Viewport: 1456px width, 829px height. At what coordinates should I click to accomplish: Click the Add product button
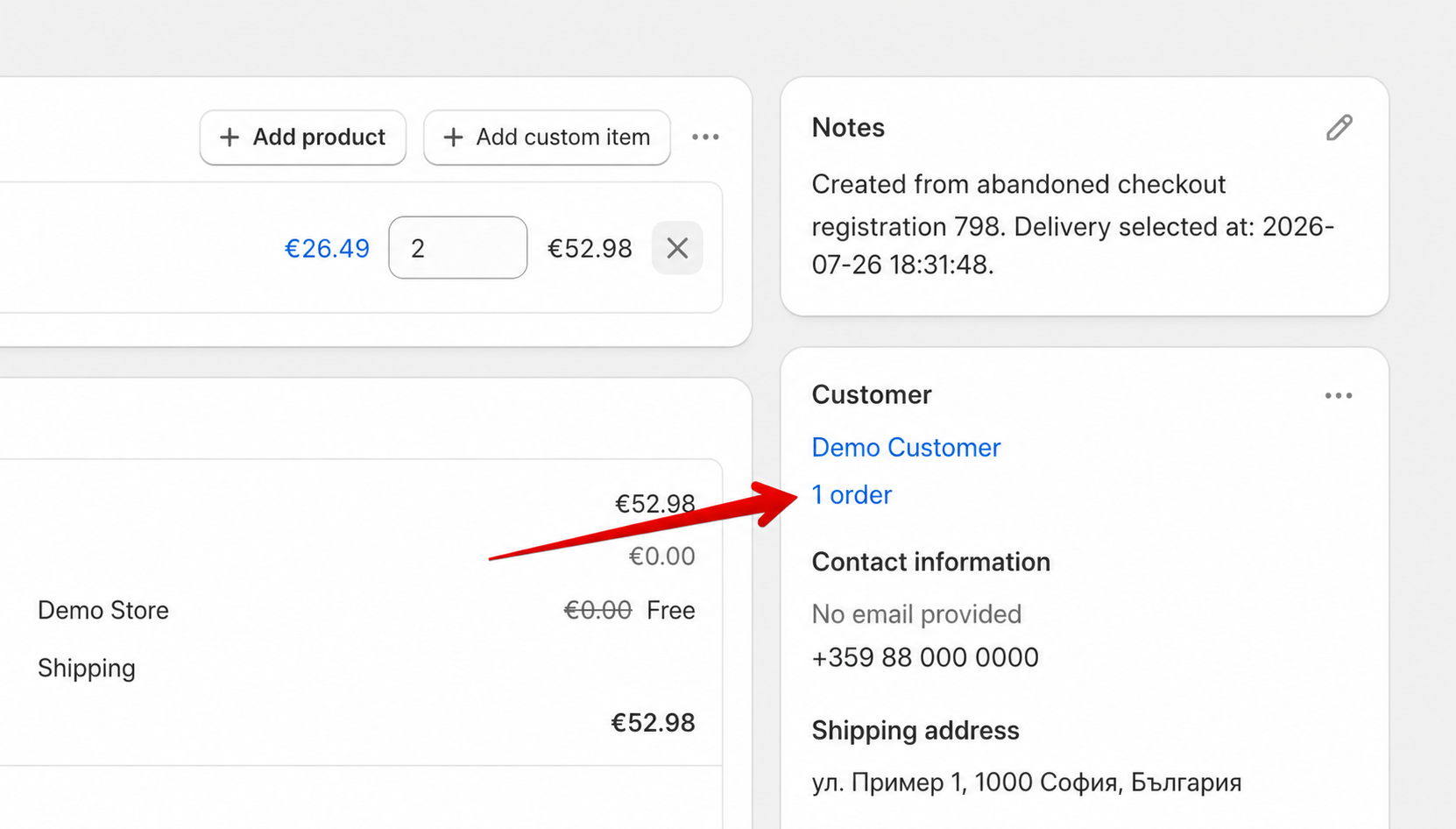pyautogui.click(x=302, y=137)
